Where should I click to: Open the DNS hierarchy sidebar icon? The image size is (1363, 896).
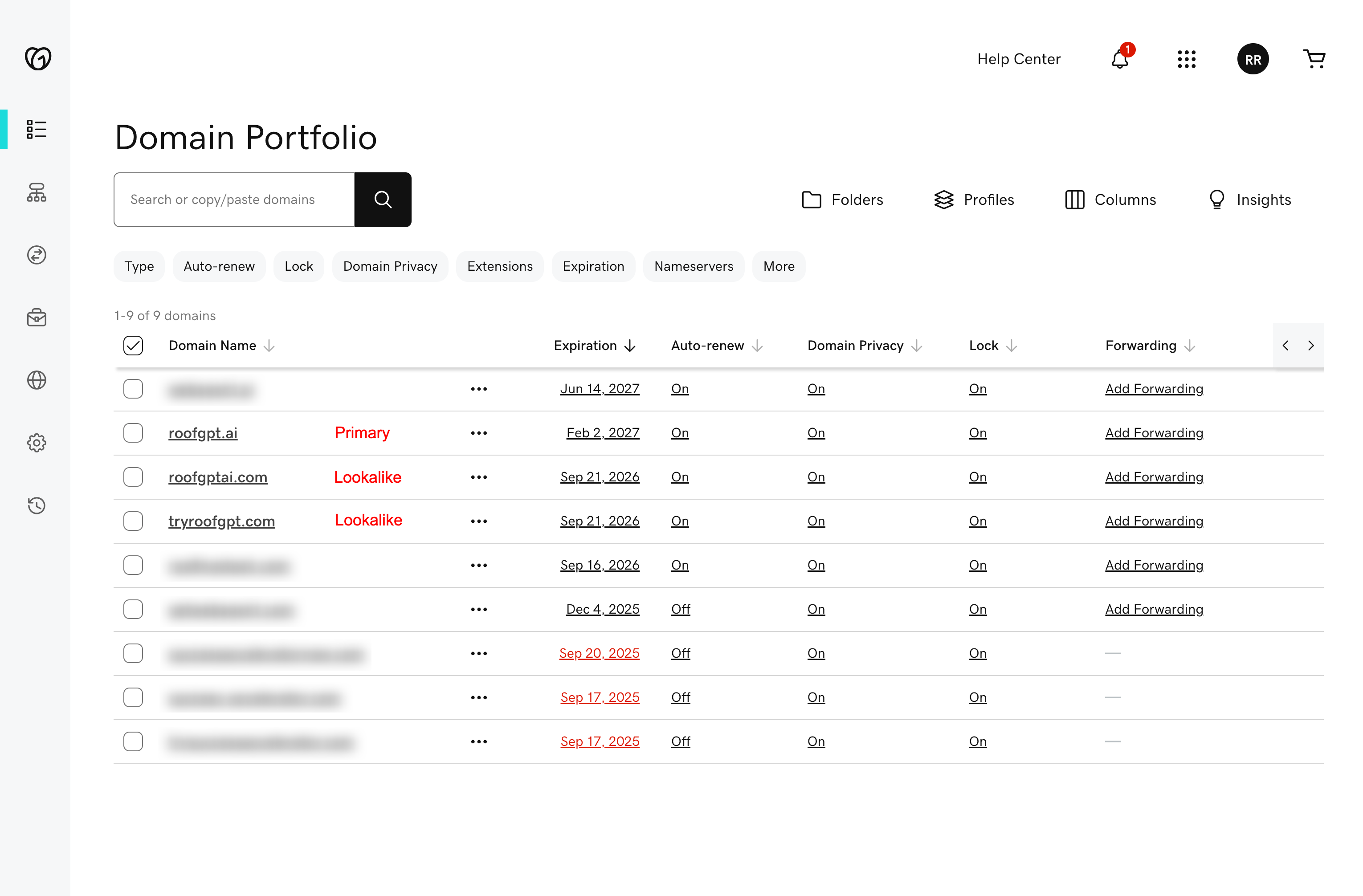tap(37, 193)
